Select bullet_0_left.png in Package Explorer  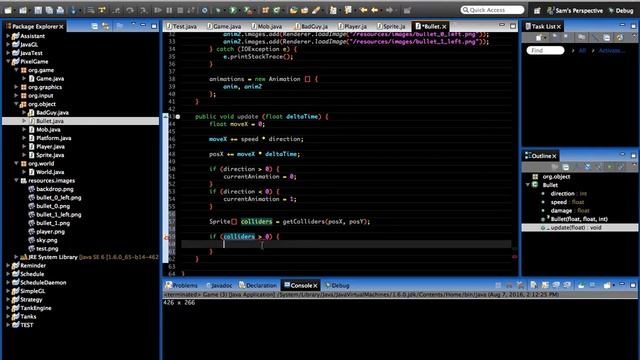point(58,198)
